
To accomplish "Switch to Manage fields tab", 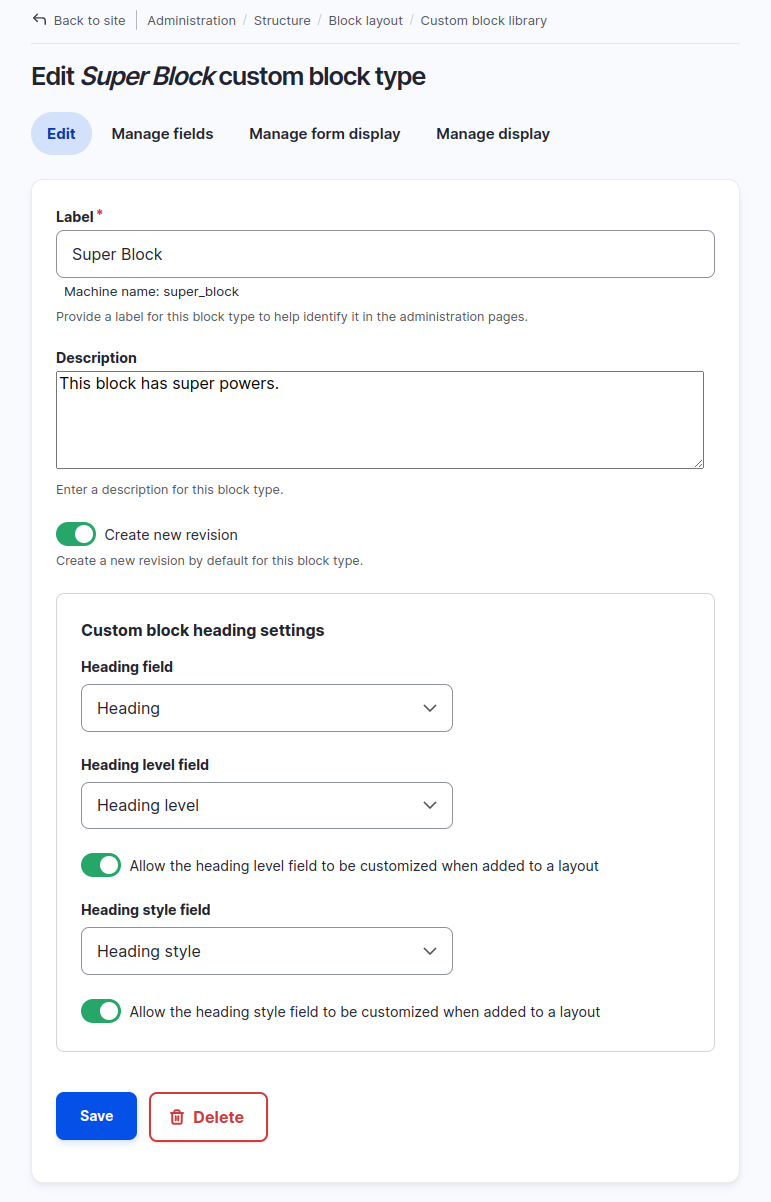I will coord(162,134).
